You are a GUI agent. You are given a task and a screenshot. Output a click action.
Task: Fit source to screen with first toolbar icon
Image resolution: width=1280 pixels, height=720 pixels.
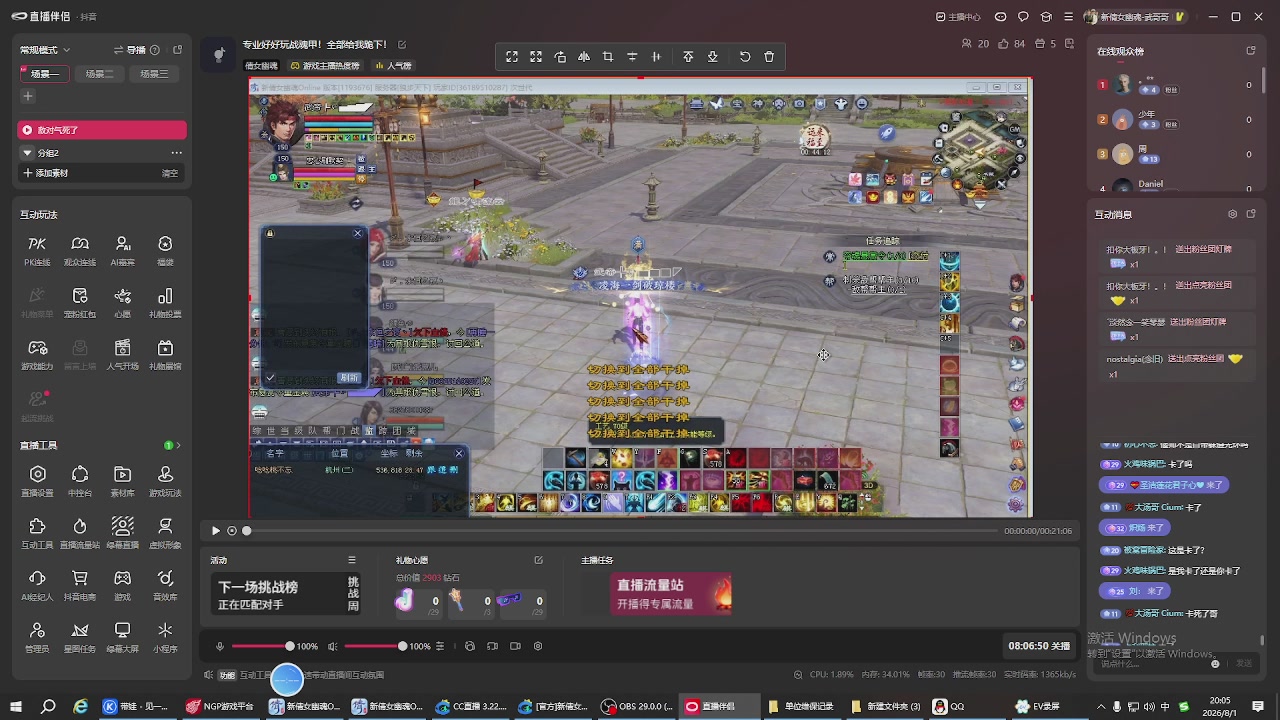pos(512,57)
